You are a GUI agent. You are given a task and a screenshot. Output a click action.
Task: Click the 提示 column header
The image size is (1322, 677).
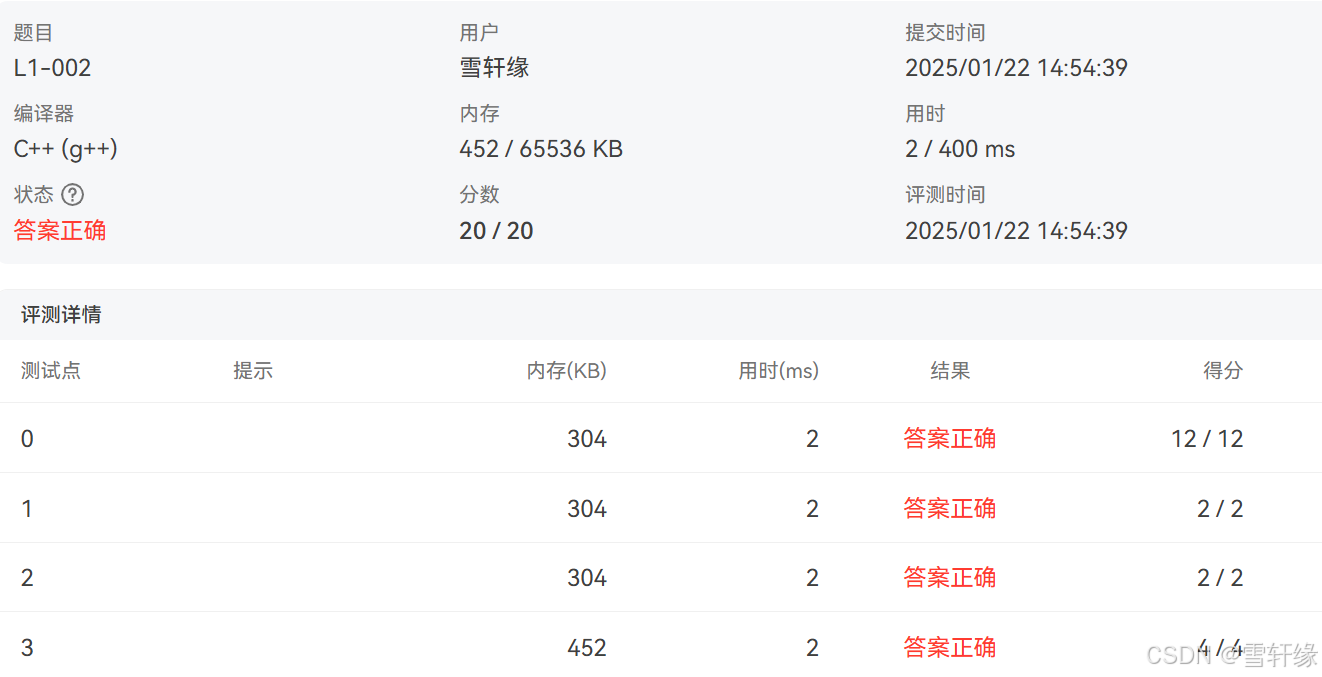point(252,370)
